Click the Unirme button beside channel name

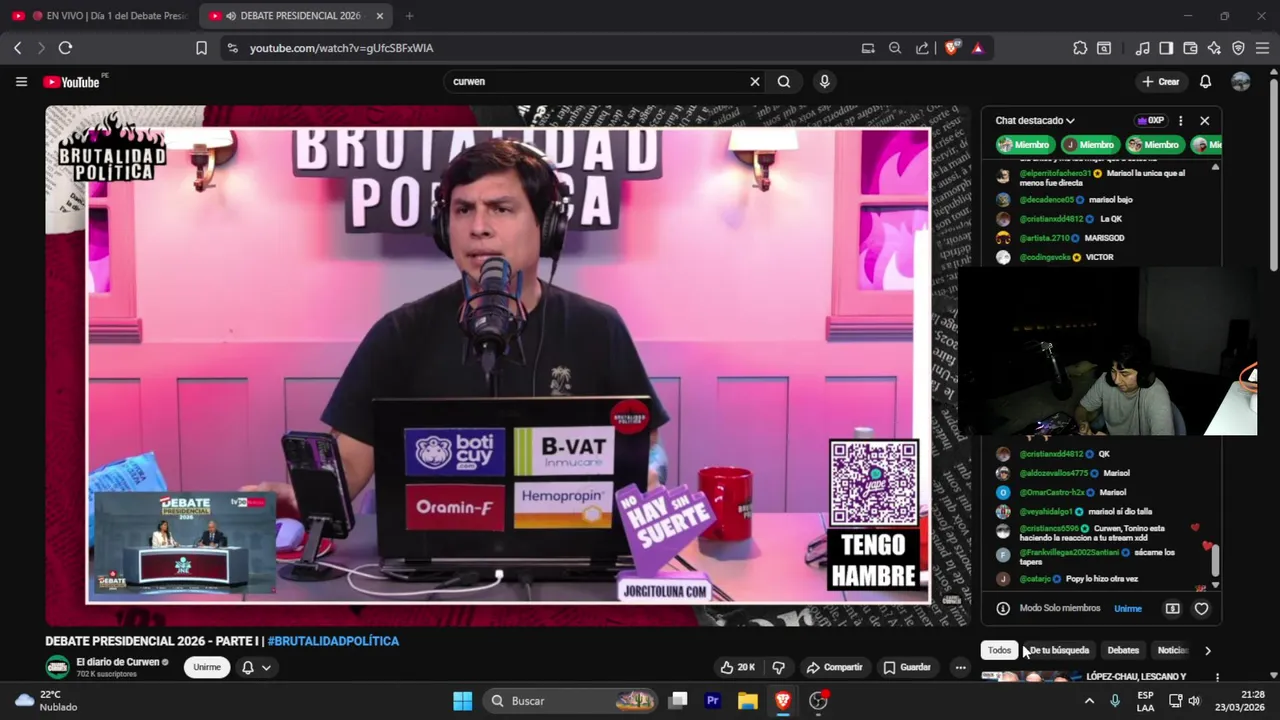pos(207,667)
